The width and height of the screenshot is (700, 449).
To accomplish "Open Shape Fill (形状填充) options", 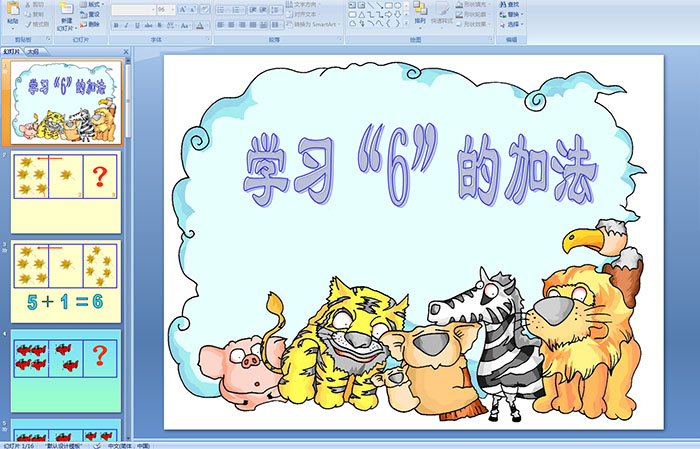I will click(472, 4).
